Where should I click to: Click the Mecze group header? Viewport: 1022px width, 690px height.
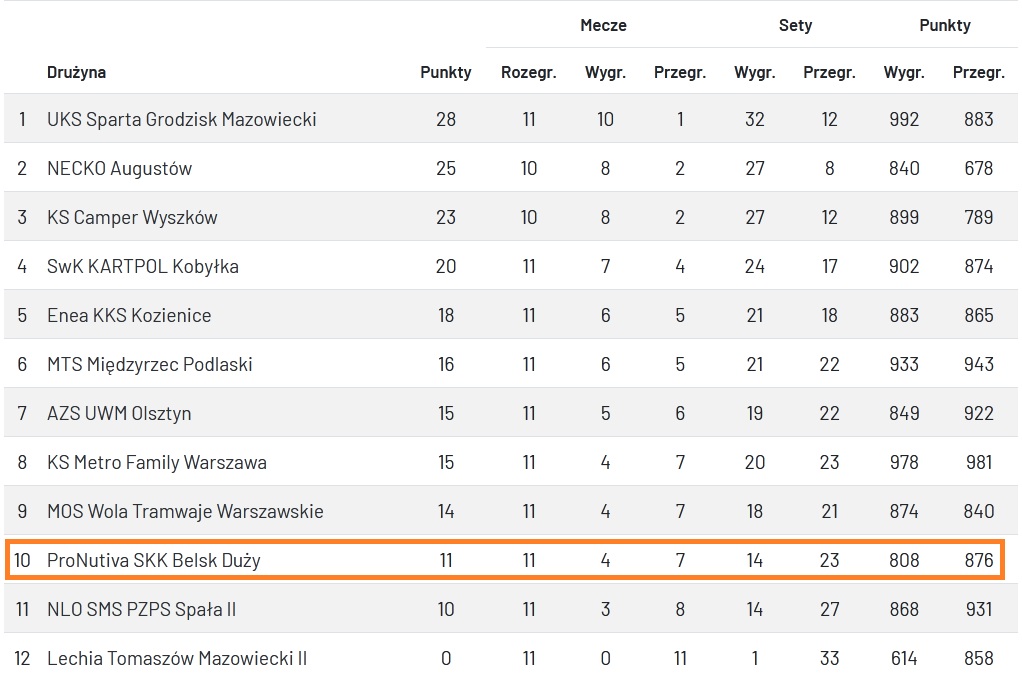pyautogui.click(x=603, y=25)
